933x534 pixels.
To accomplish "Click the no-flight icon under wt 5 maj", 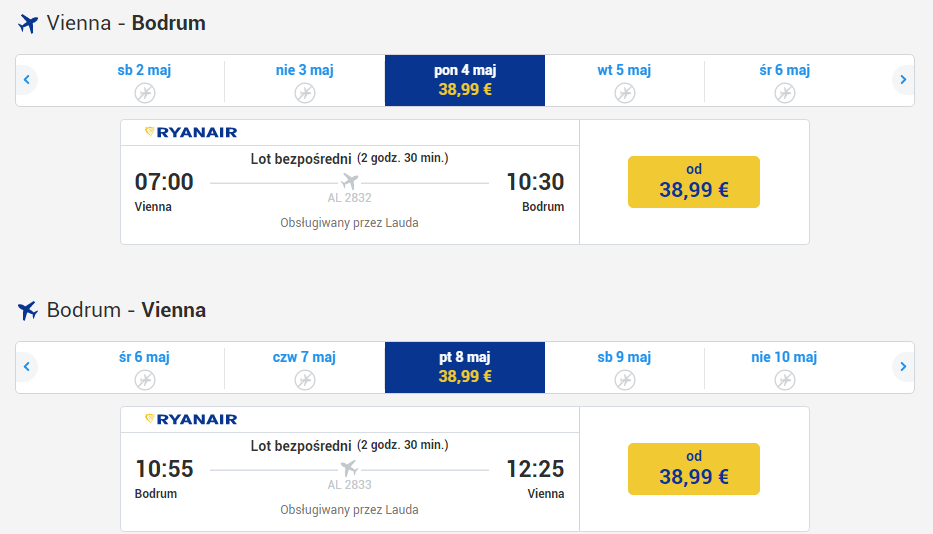I will tap(625, 93).
